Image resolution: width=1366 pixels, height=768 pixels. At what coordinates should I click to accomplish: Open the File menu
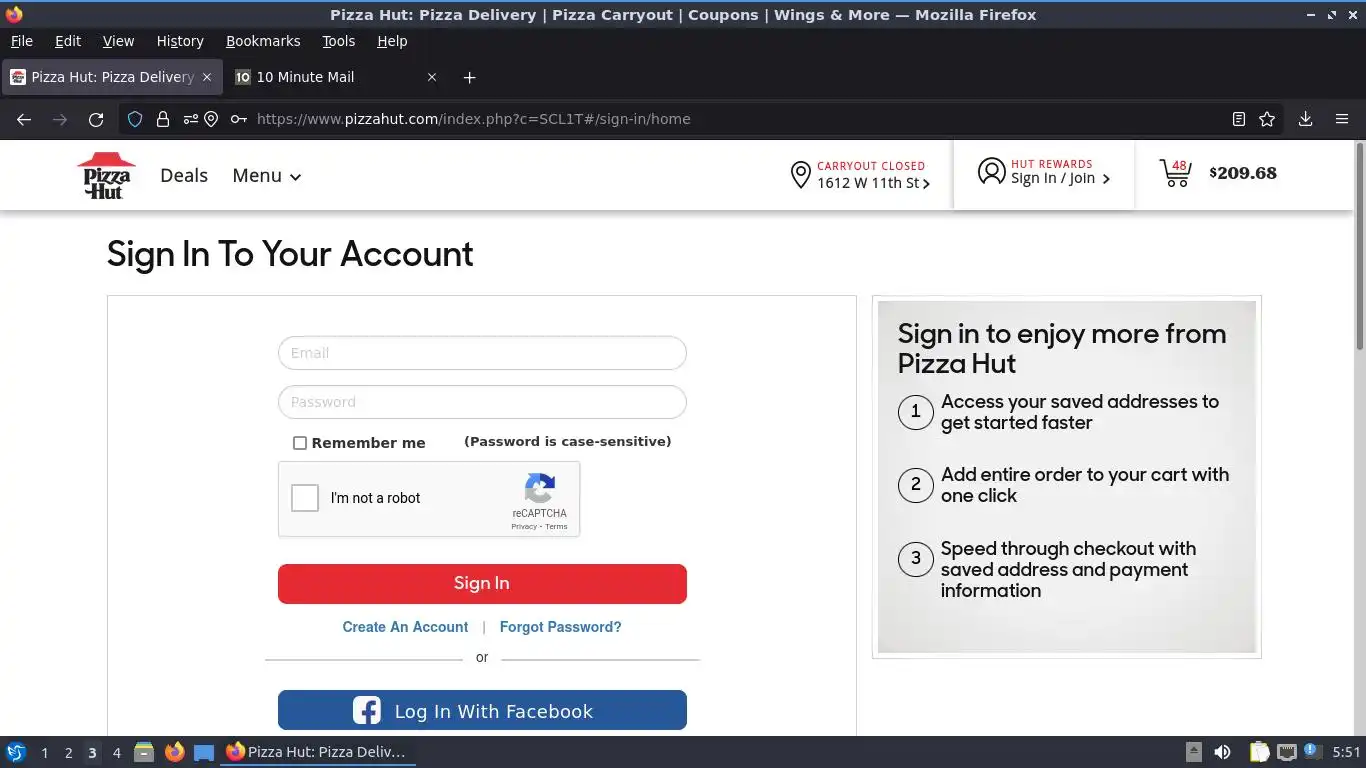pos(21,41)
